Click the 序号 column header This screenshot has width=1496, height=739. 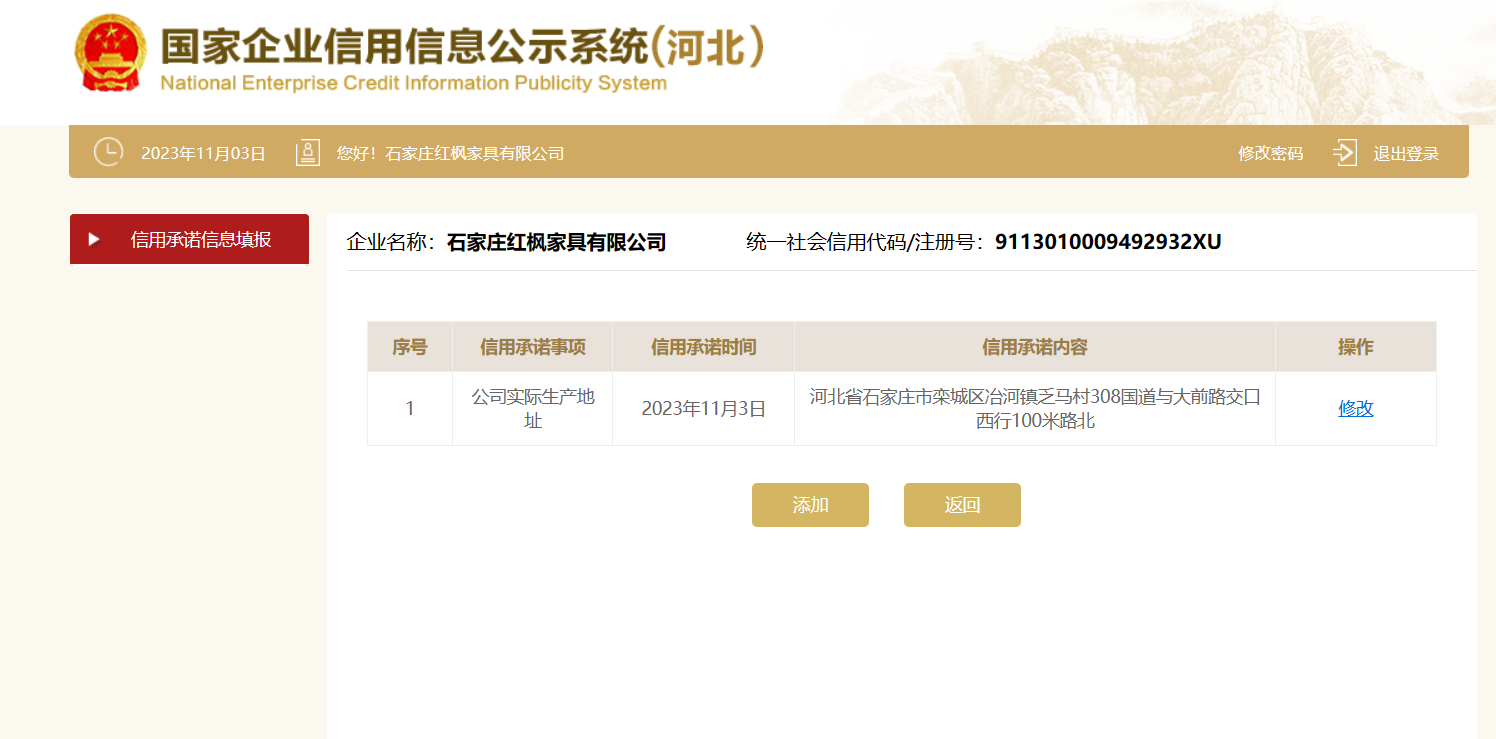pos(410,347)
